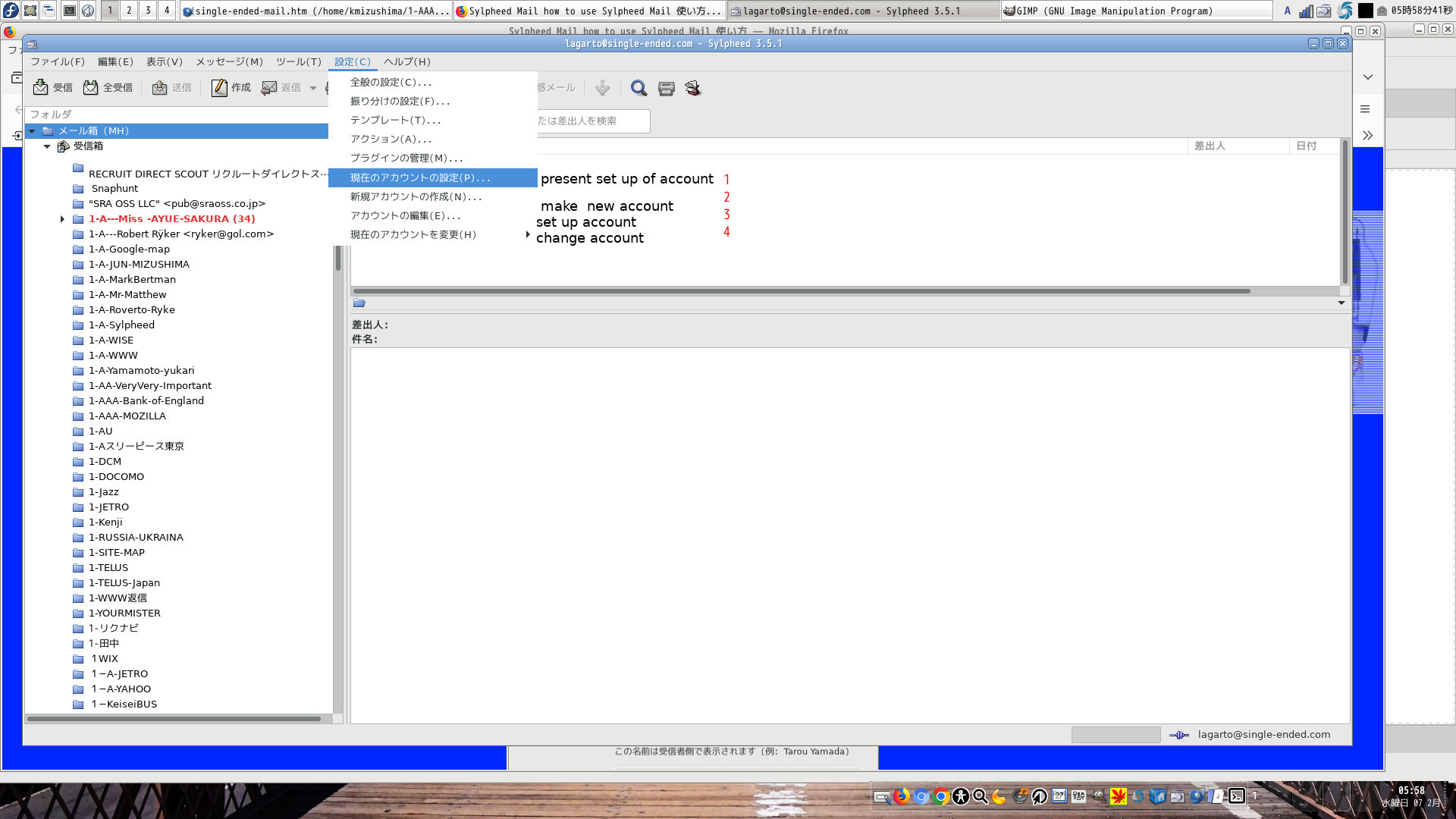
Task: Click the download arrow icon in the toolbar
Action: point(602,88)
